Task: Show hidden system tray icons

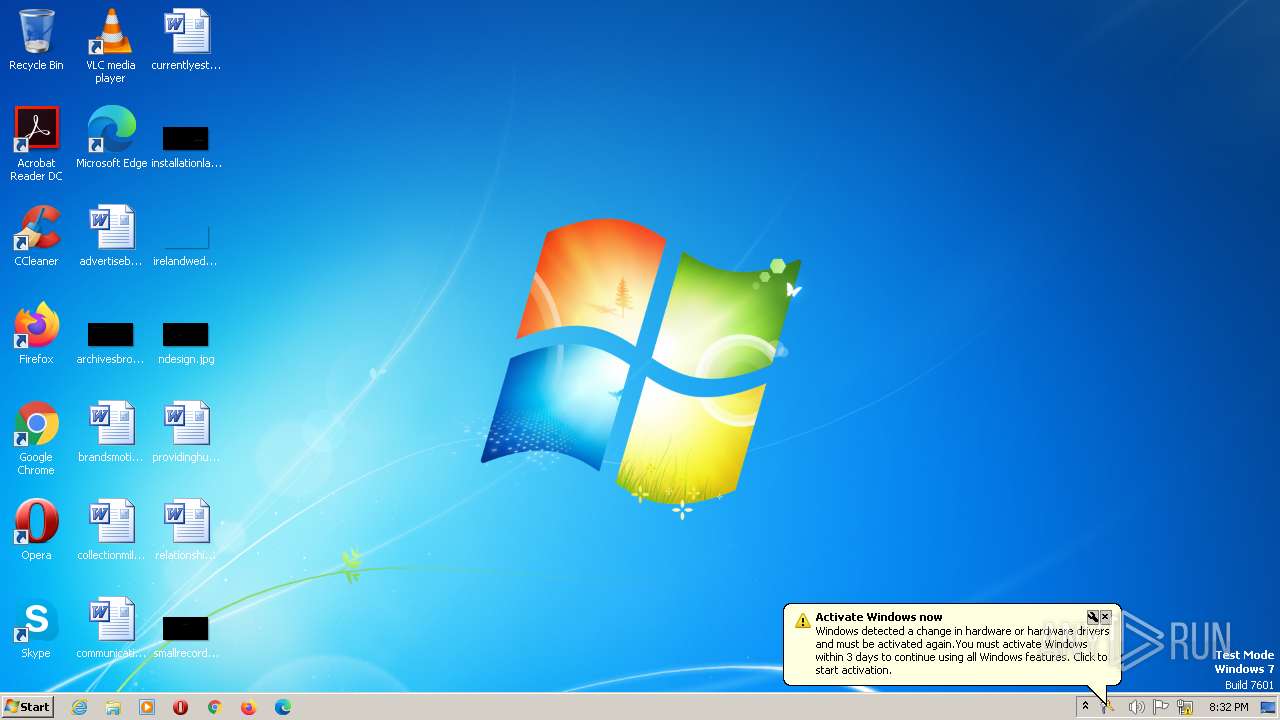Action: tap(1085, 707)
